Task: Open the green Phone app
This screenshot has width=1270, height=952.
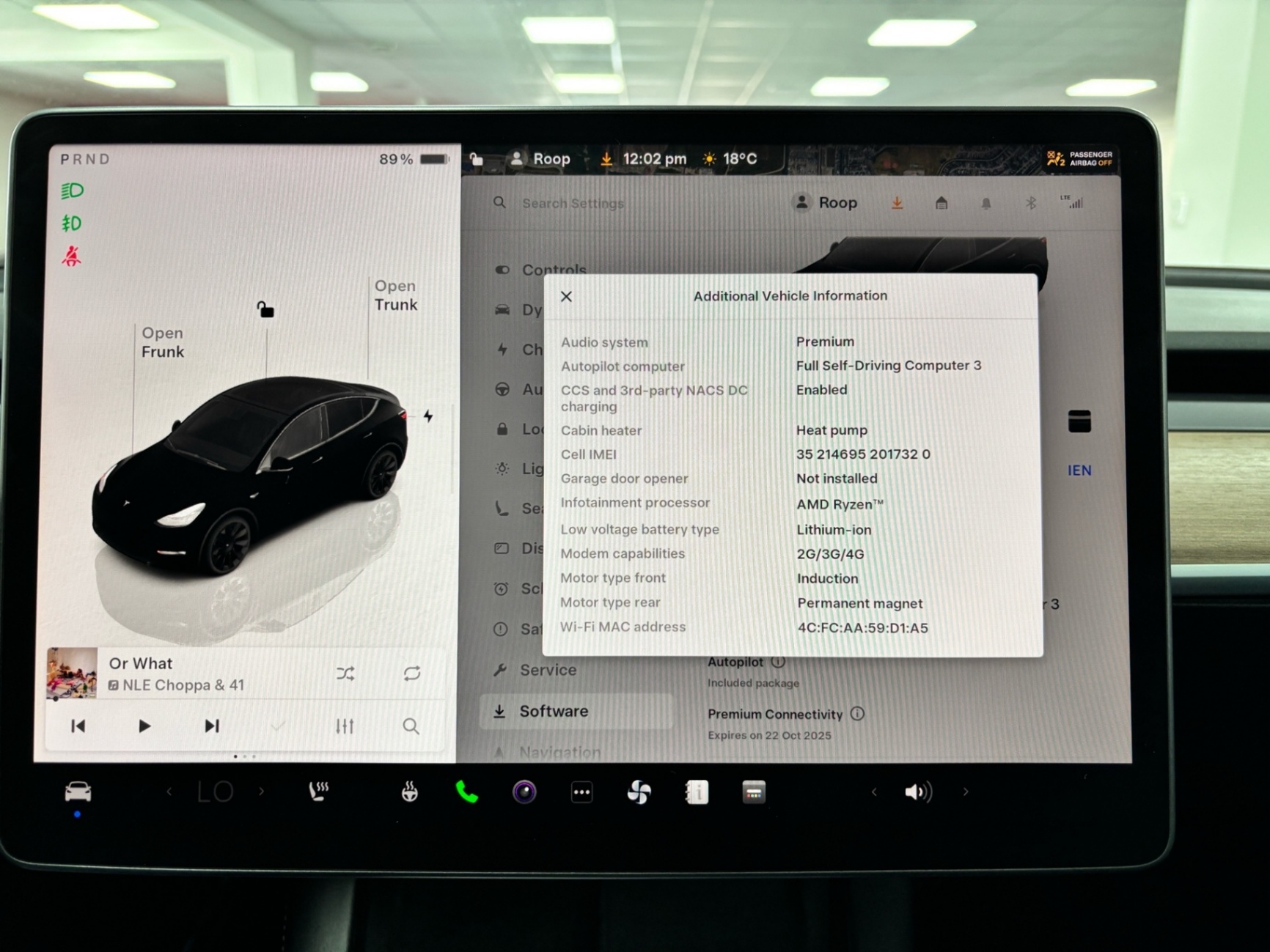Action: pyautogui.click(x=467, y=792)
